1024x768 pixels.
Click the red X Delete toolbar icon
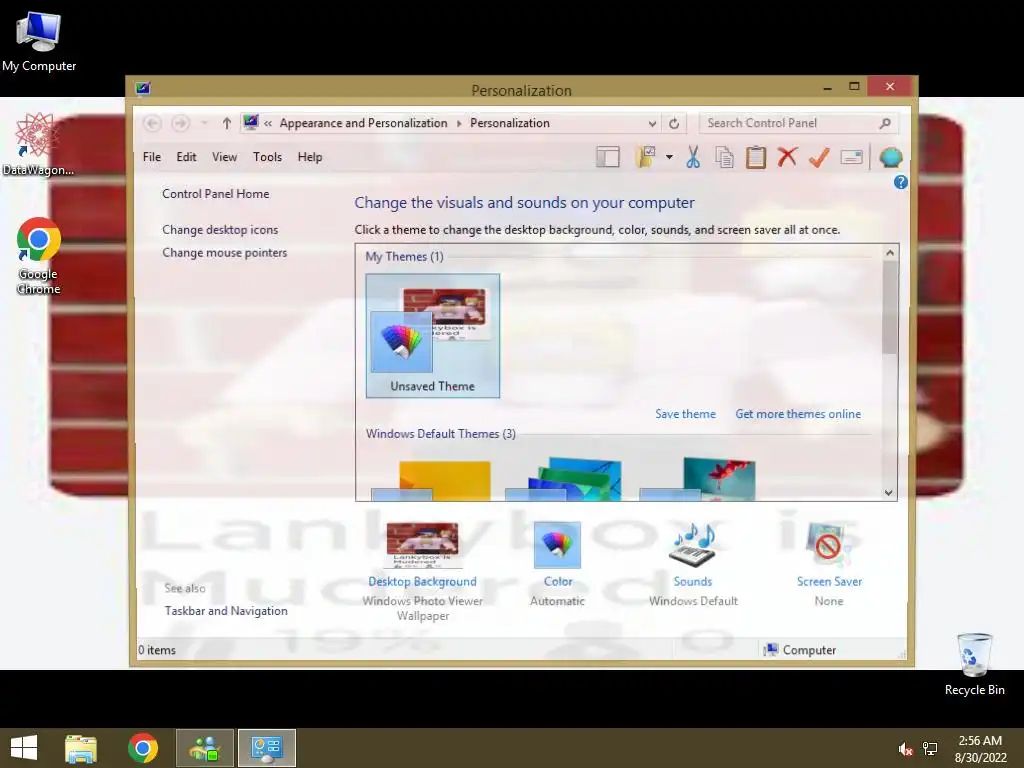[x=787, y=157]
